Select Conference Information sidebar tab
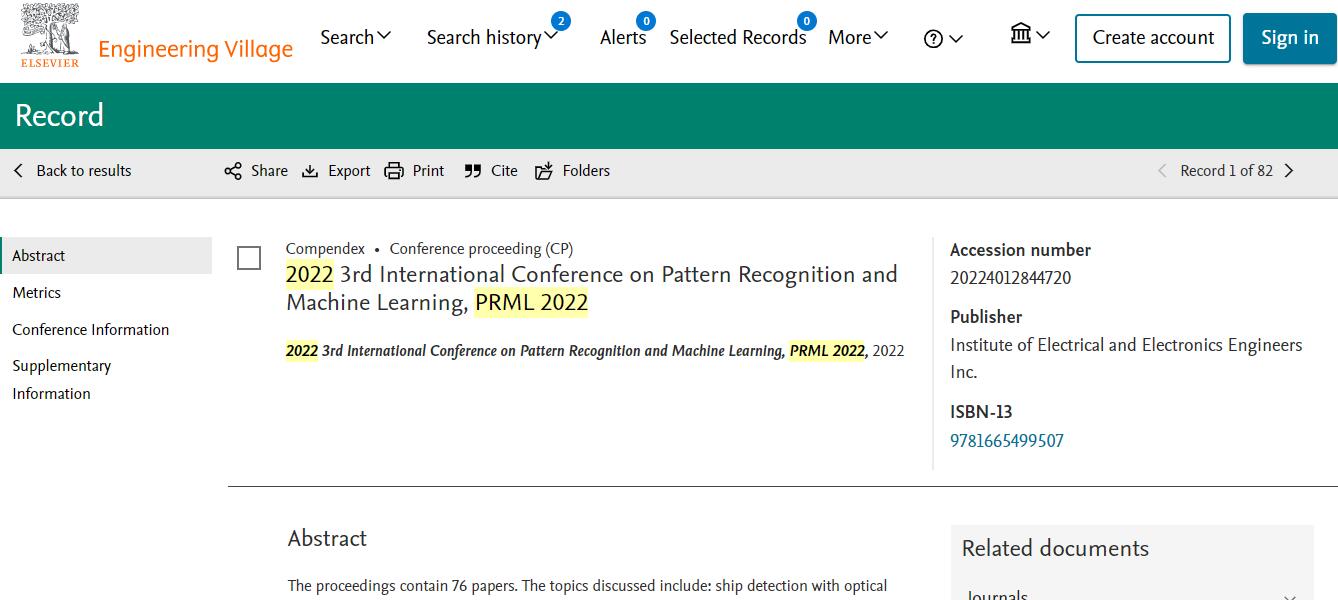 (90, 330)
